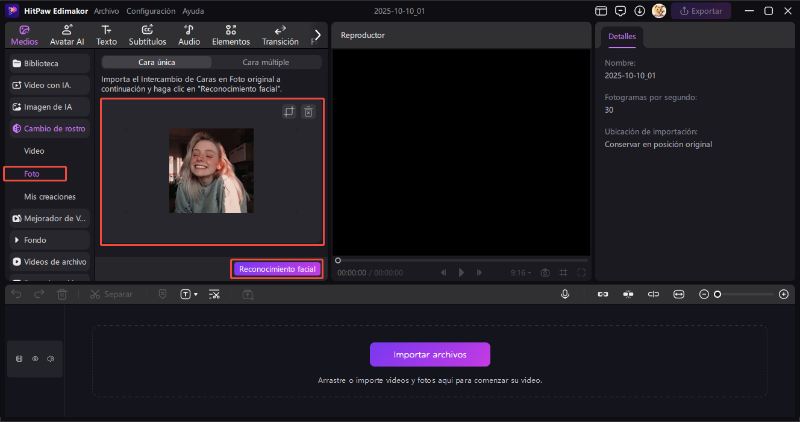Click the Importar archivos button

click(x=430, y=354)
